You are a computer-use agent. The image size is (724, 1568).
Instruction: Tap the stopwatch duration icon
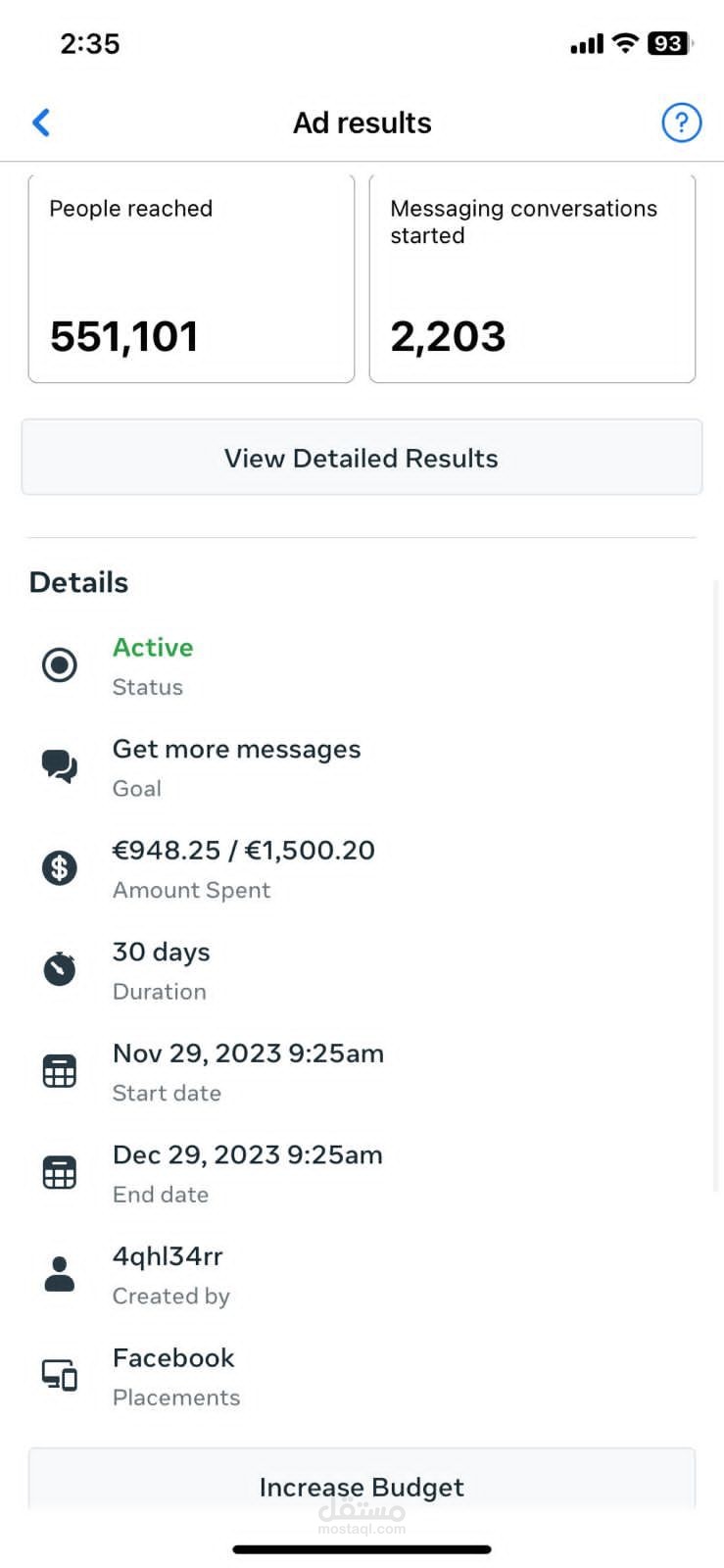[x=60, y=968]
